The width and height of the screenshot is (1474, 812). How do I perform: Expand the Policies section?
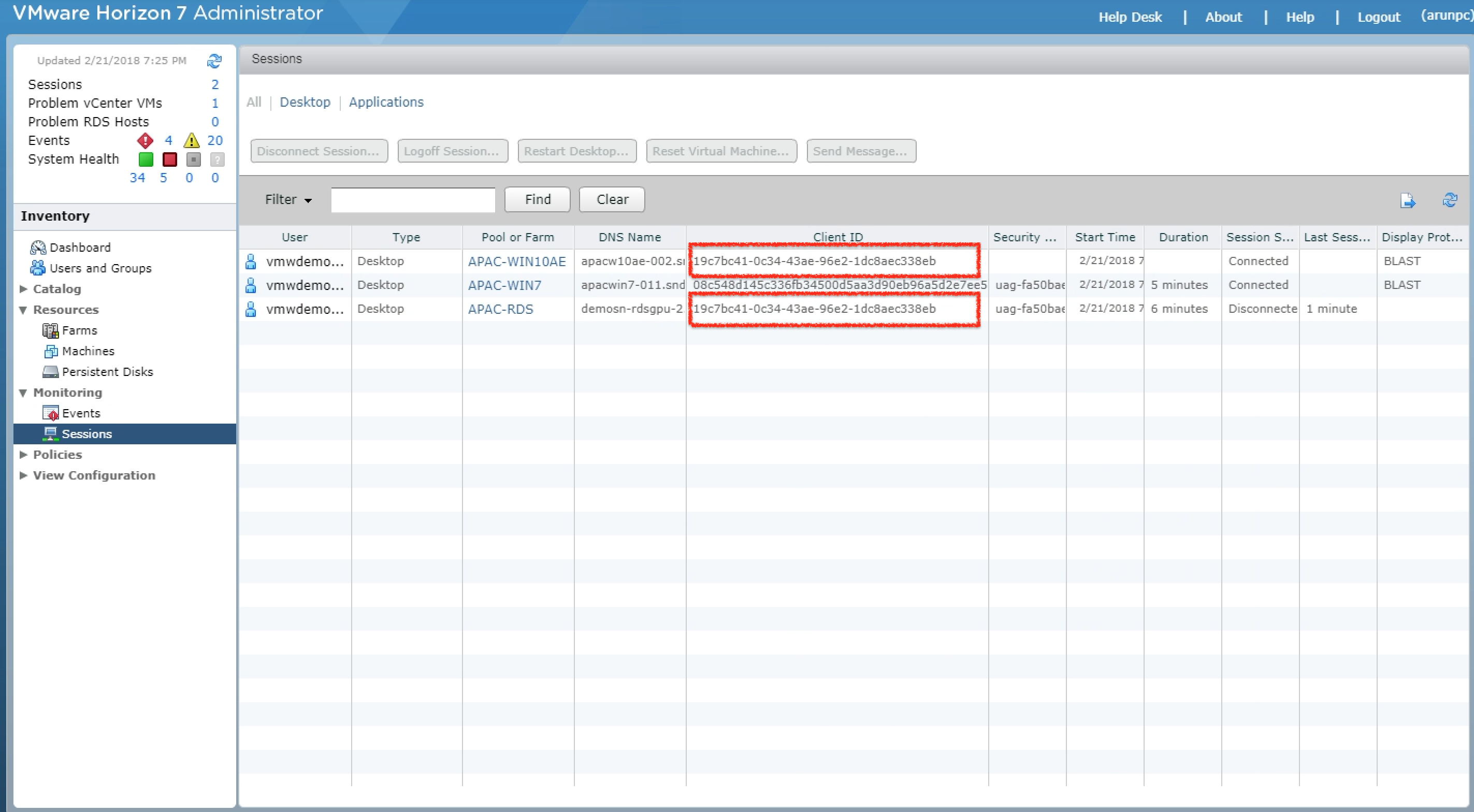click(23, 454)
